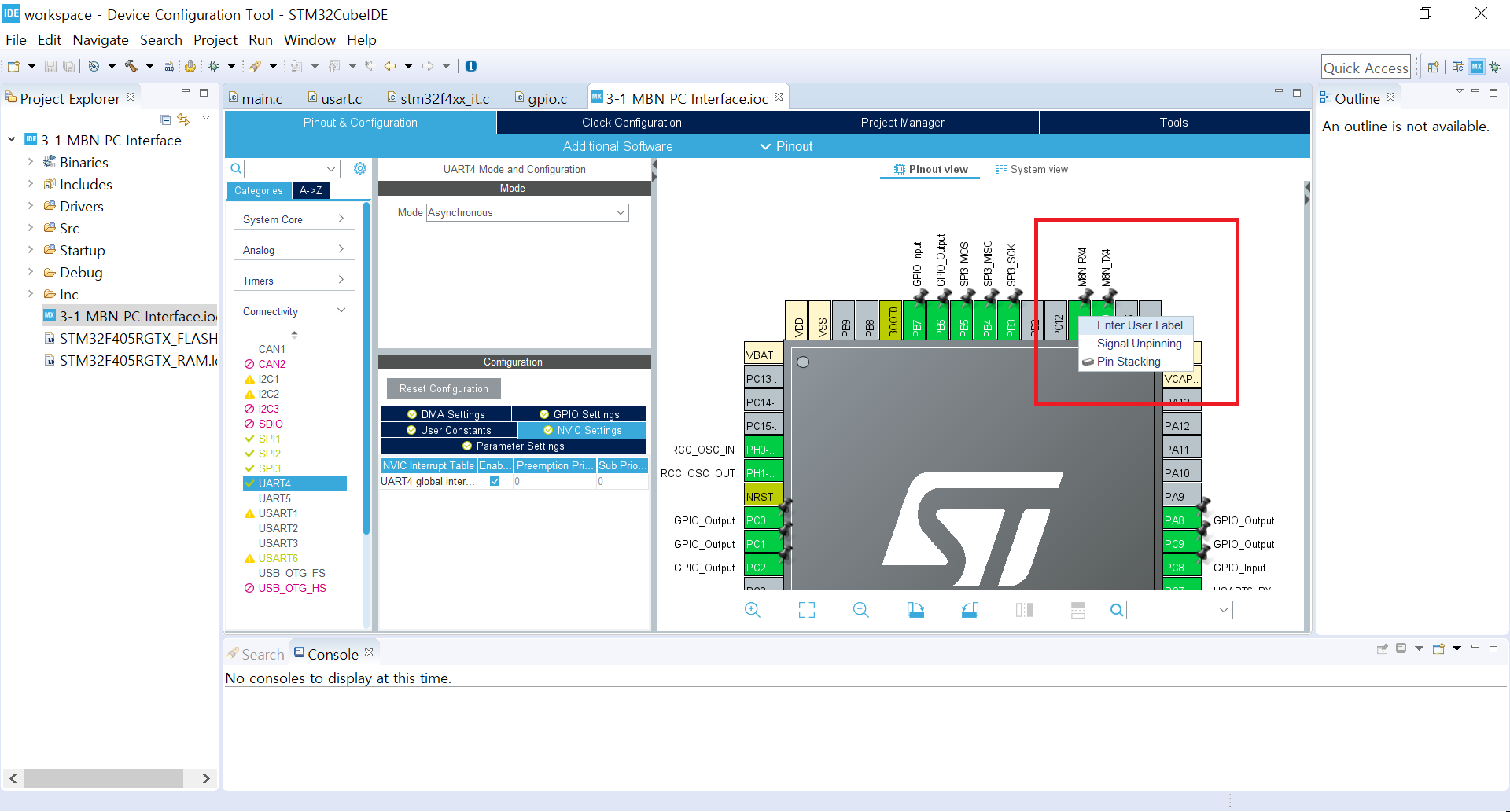The height and width of the screenshot is (812, 1510).
Task: Switch the category list to A->Z sorting
Action: coord(311,190)
